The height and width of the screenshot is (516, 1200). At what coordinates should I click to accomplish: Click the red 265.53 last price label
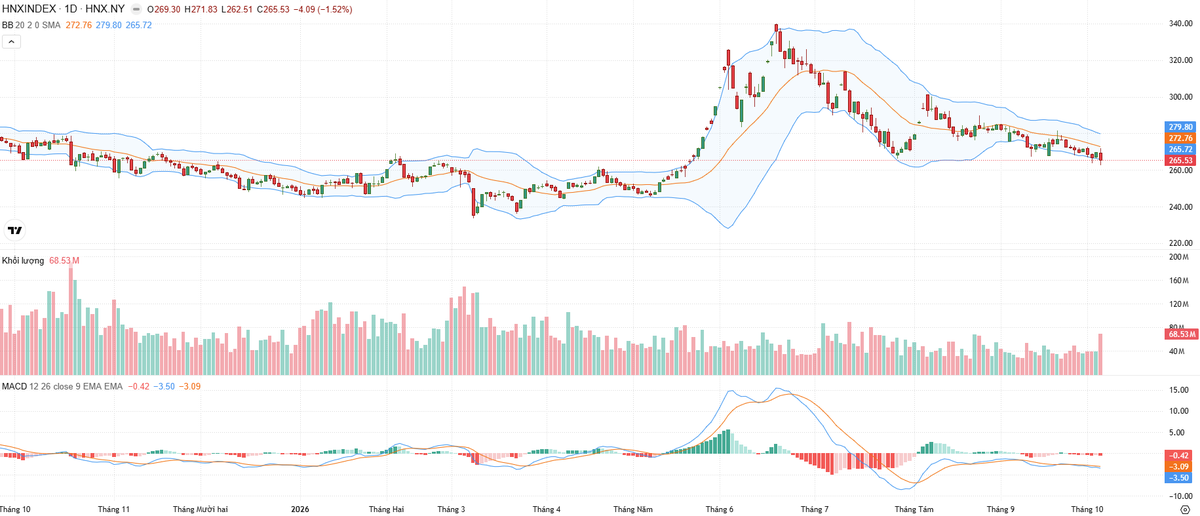pyautogui.click(x=1181, y=160)
